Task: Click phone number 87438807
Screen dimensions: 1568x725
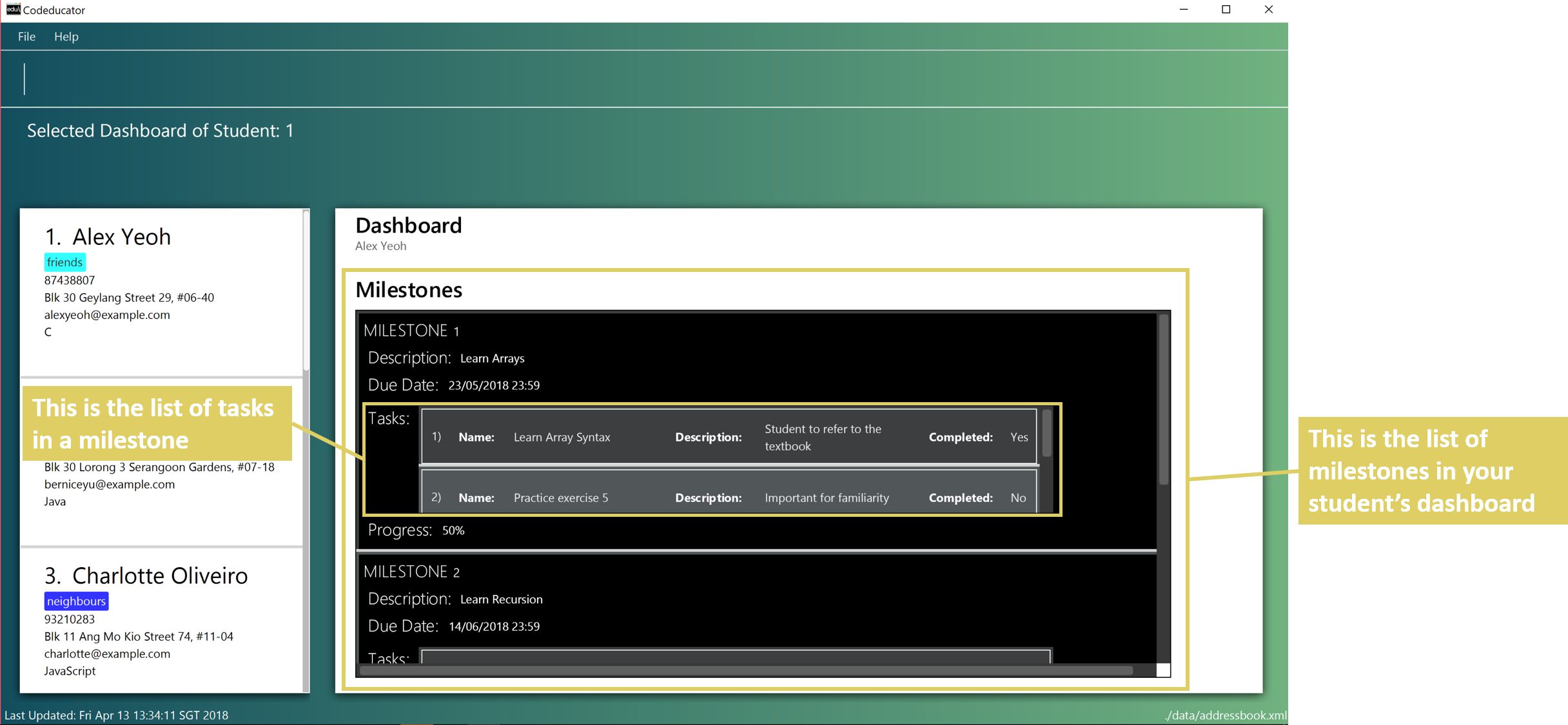Action: (x=70, y=280)
